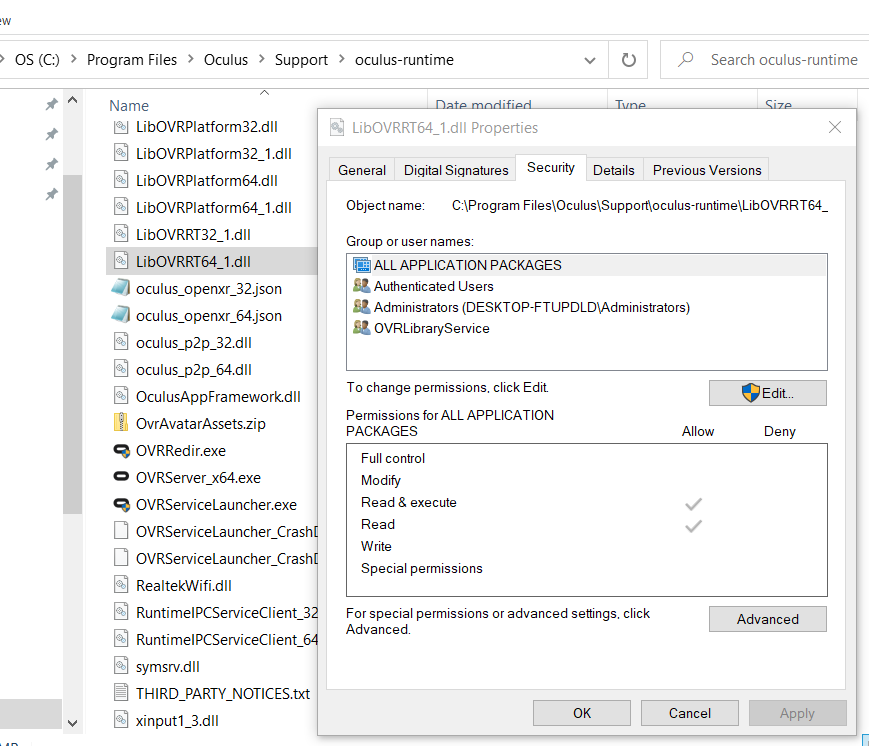The image size is (869, 746).
Task: Click the search magnifier icon
Action: tap(686, 59)
